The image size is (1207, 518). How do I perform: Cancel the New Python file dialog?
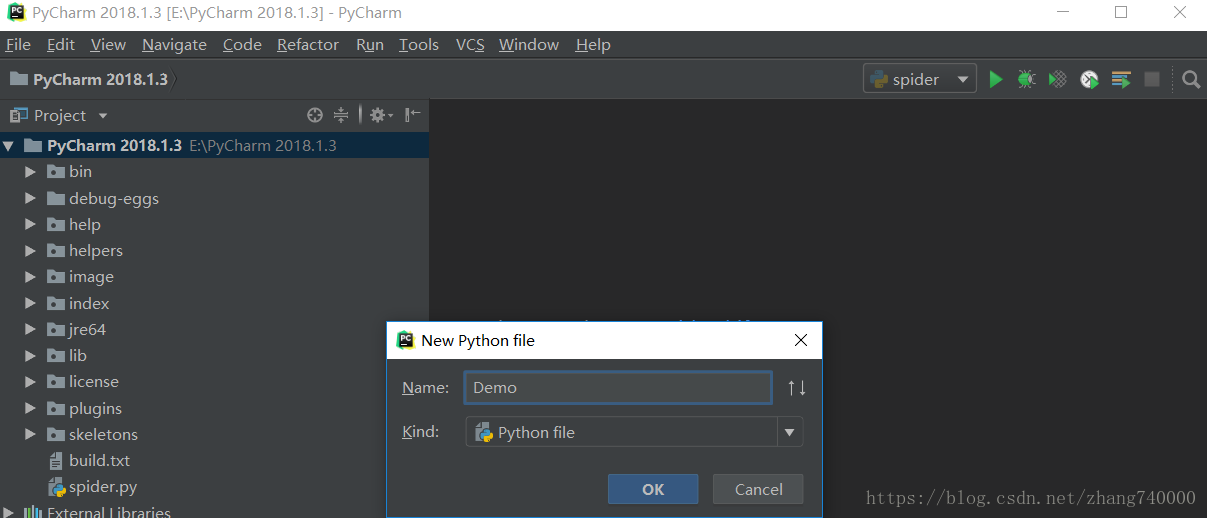758,489
